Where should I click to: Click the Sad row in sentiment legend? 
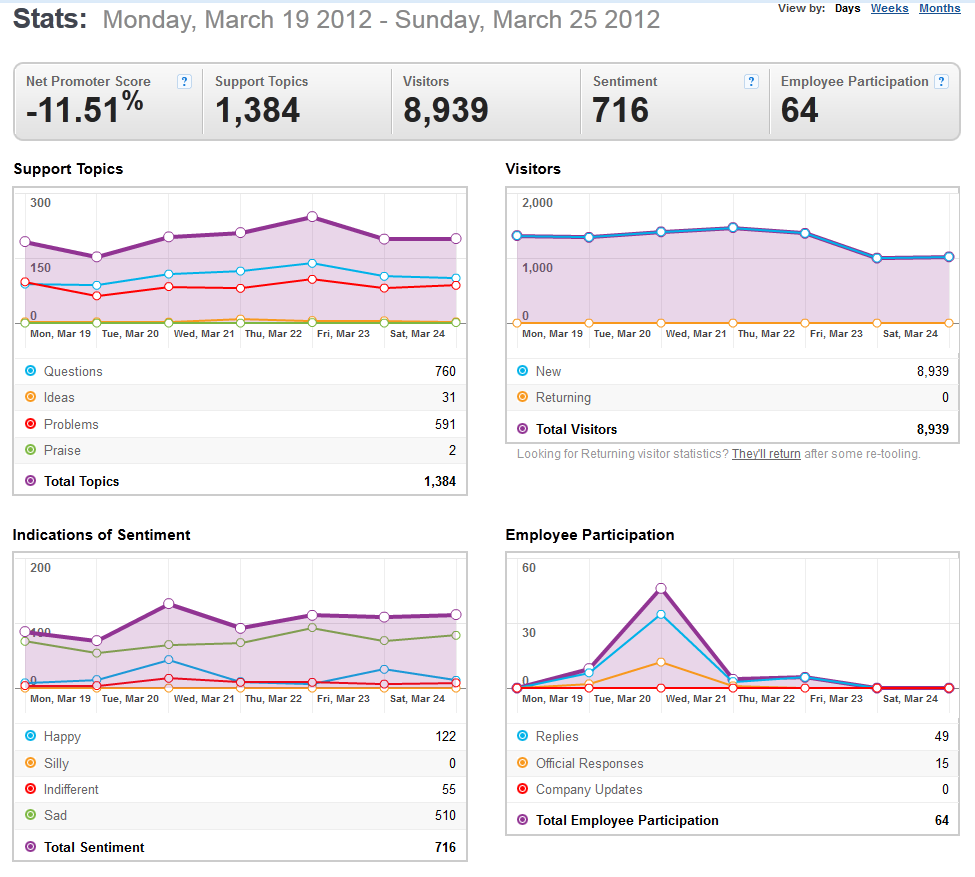tap(240, 815)
